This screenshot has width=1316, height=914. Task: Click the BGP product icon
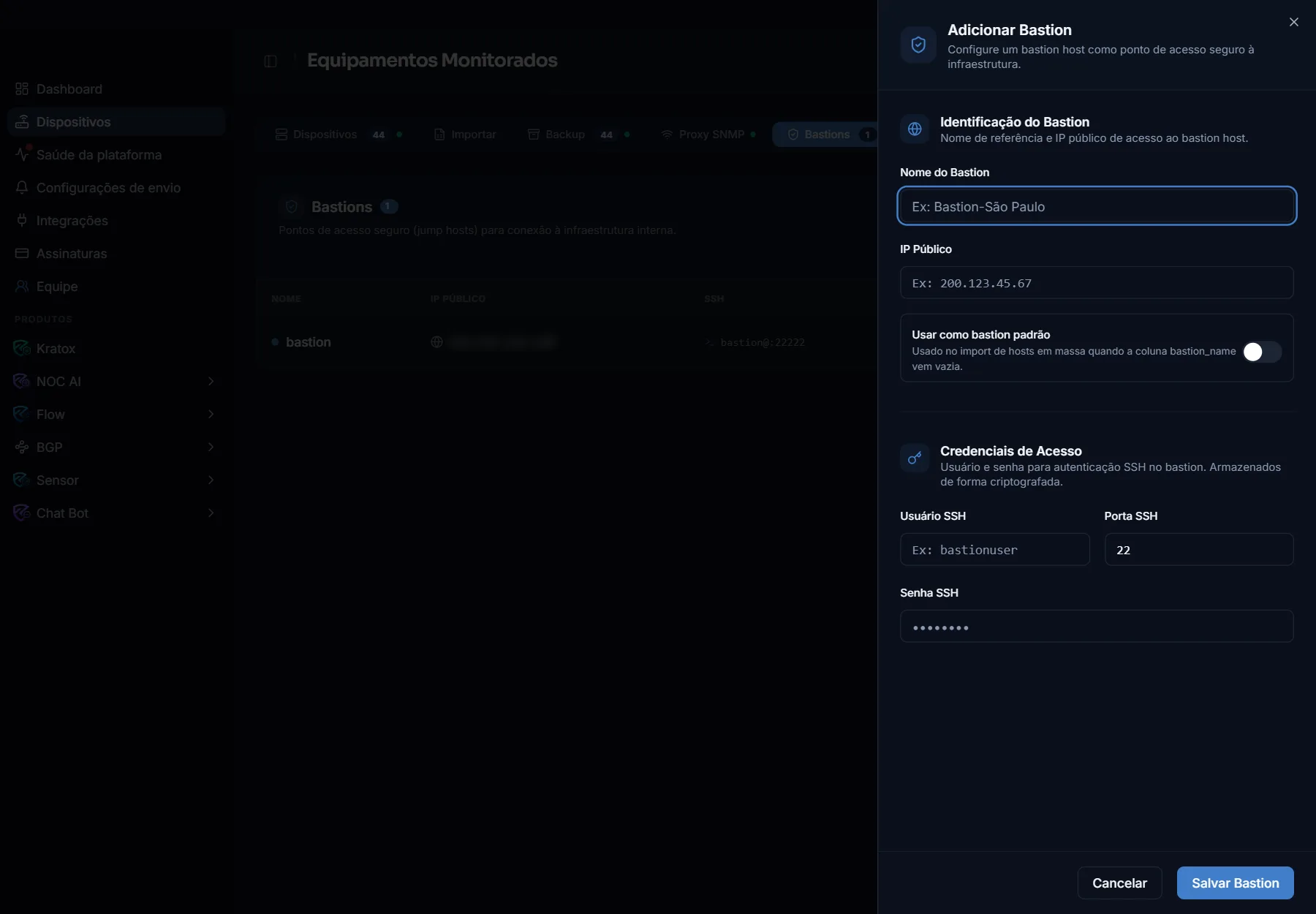(22, 447)
